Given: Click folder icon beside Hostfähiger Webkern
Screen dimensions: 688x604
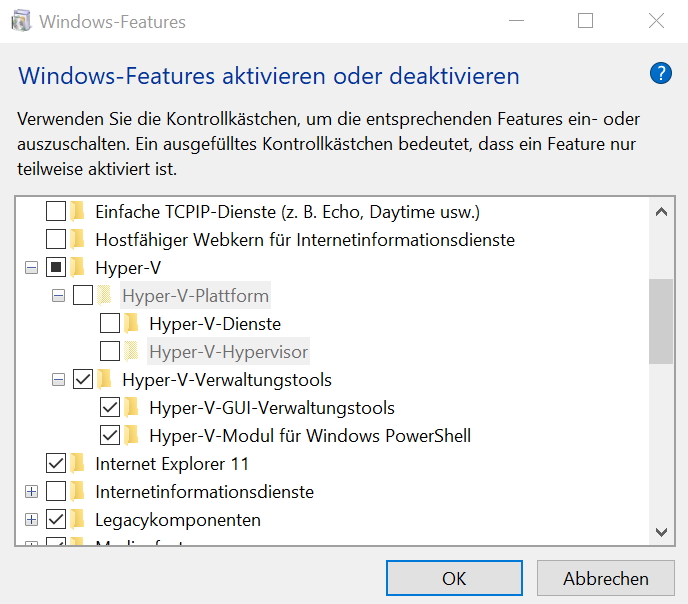Looking at the screenshot, I should [78, 239].
